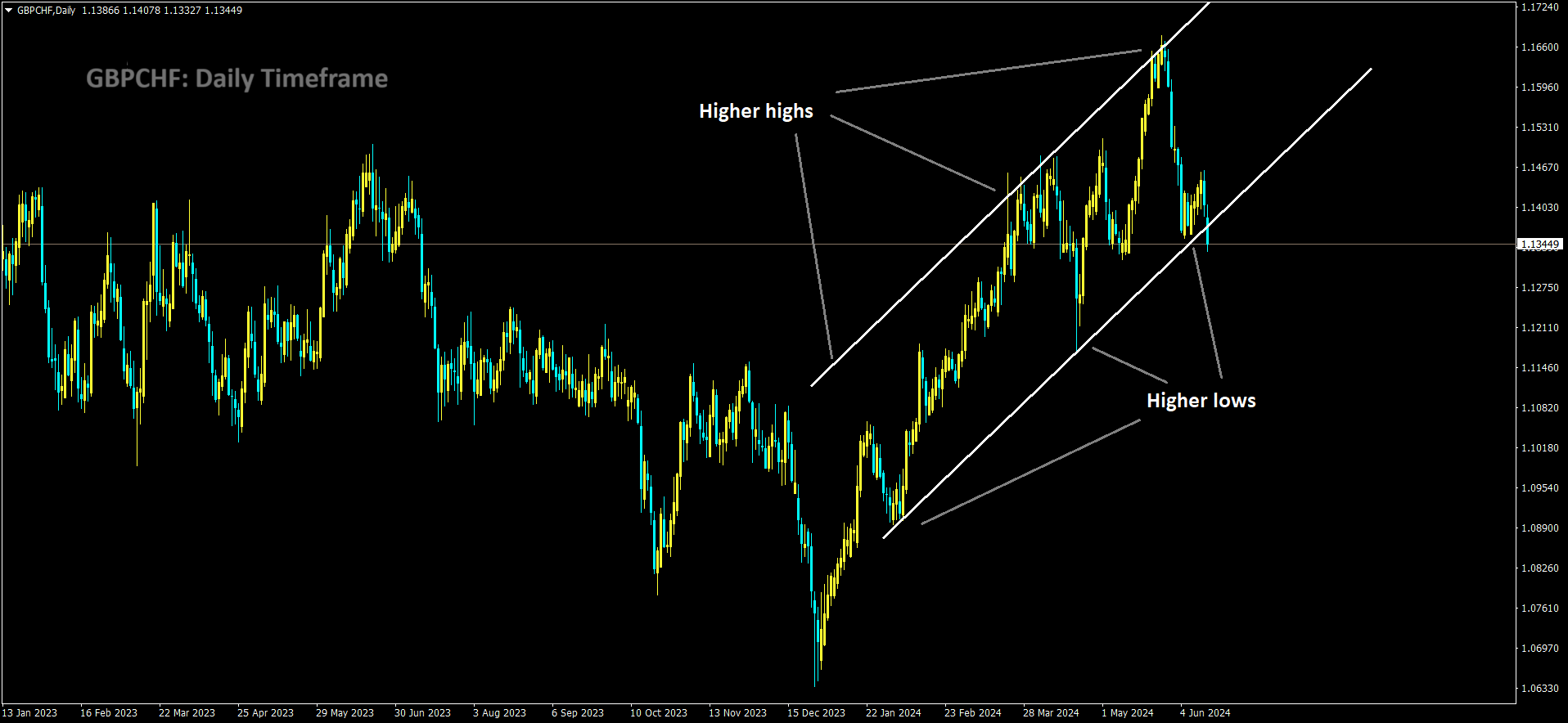Click price level 1.06330 on the price axis

tap(1539, 689)
